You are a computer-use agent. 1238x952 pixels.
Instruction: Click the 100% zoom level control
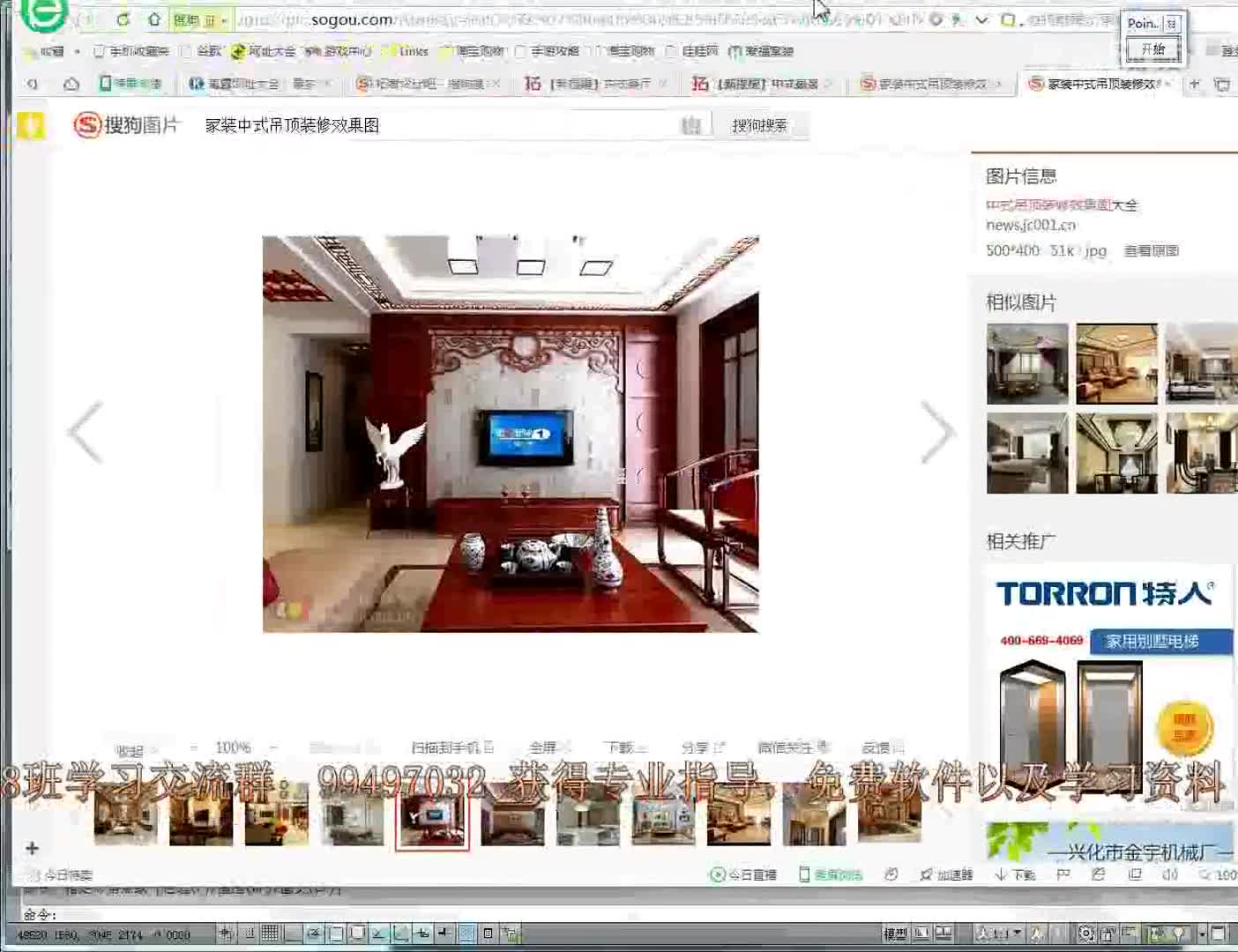[x=233, y=747]
